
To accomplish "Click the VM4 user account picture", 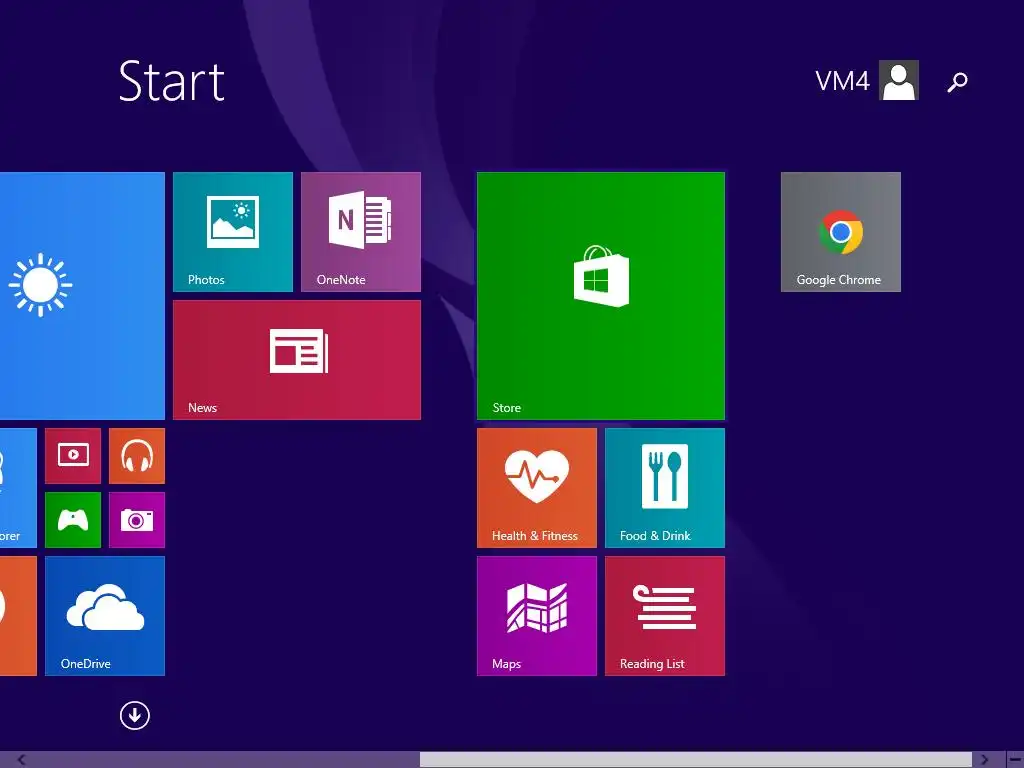I will coord(899,80).
